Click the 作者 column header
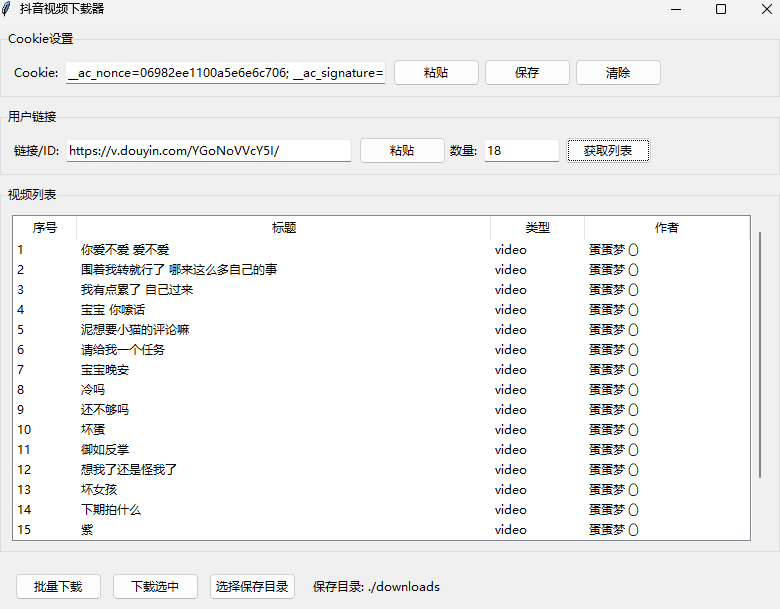The height and width of the screenshot is (609, 780). (x=667, y=228)
